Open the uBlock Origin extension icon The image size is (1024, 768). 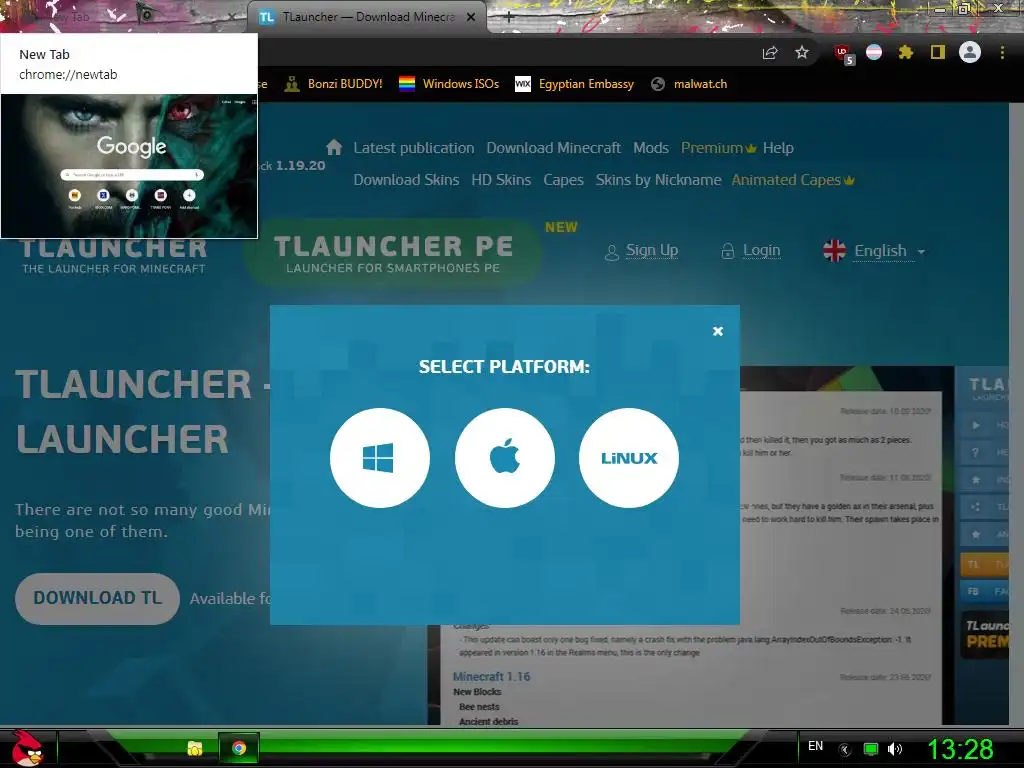[x=843, y=54]
